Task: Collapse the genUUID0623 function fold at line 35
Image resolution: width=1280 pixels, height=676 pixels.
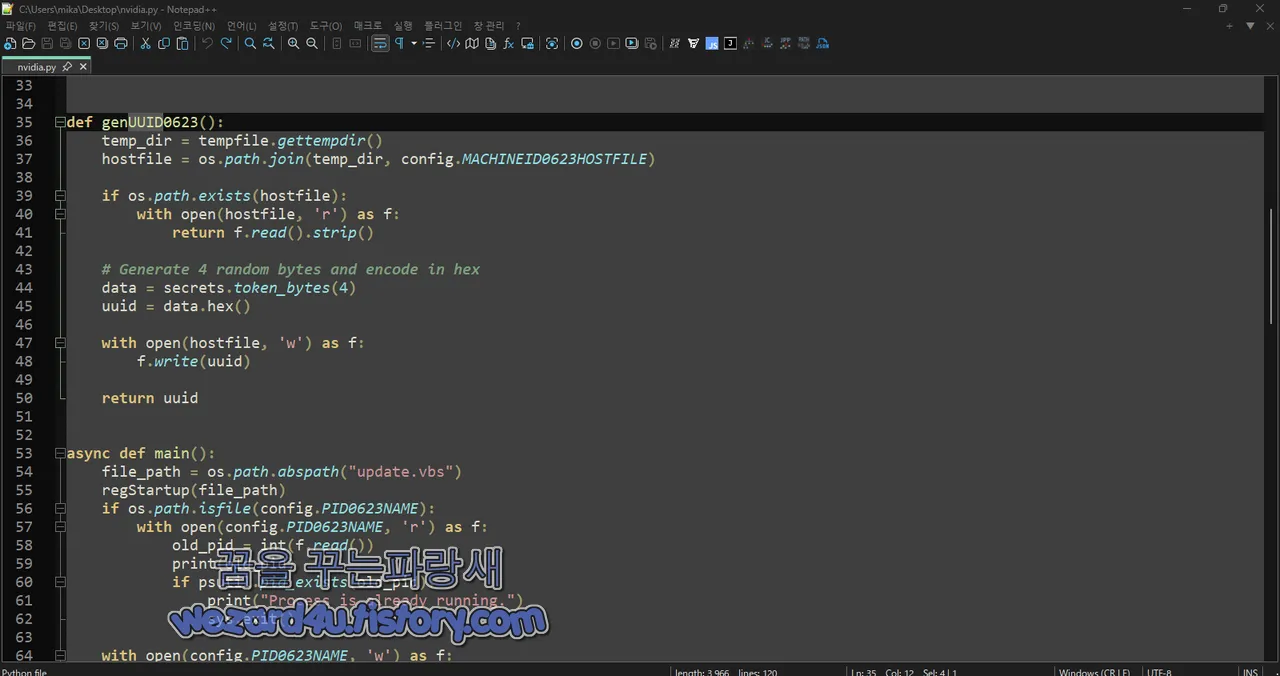Action: click(60, 122)
